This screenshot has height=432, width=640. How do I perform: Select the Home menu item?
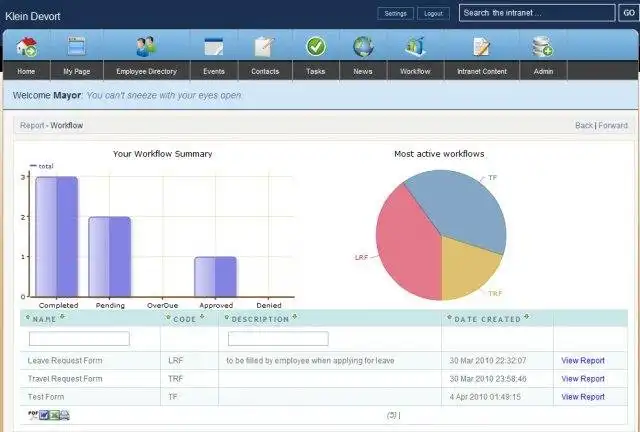[x=26, y=71]
